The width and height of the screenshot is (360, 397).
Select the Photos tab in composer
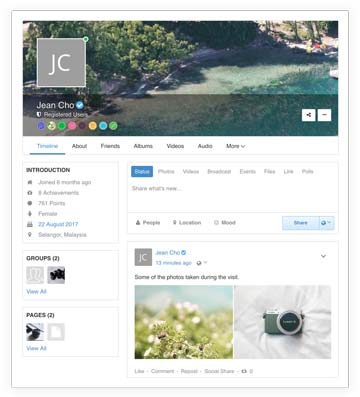tap(166, 171)
